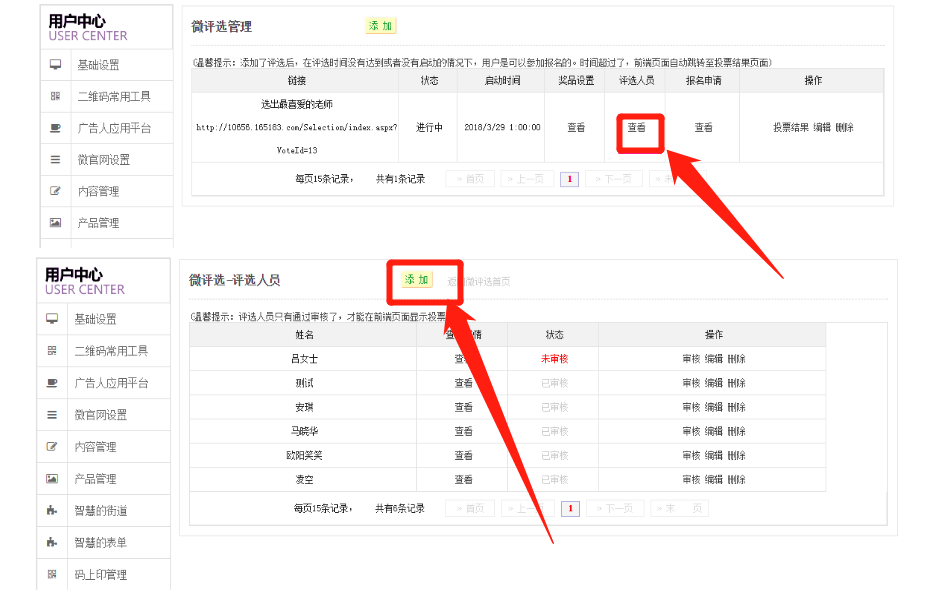Click hamburger icon for 微官网设置 in lower sidebar
This screenshot has width=931, height=595.
coord(52,415)
